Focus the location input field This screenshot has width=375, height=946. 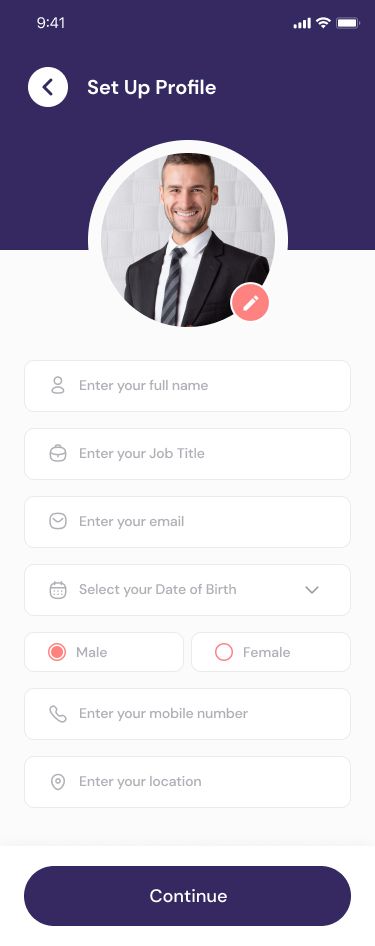tap(188, 782)
